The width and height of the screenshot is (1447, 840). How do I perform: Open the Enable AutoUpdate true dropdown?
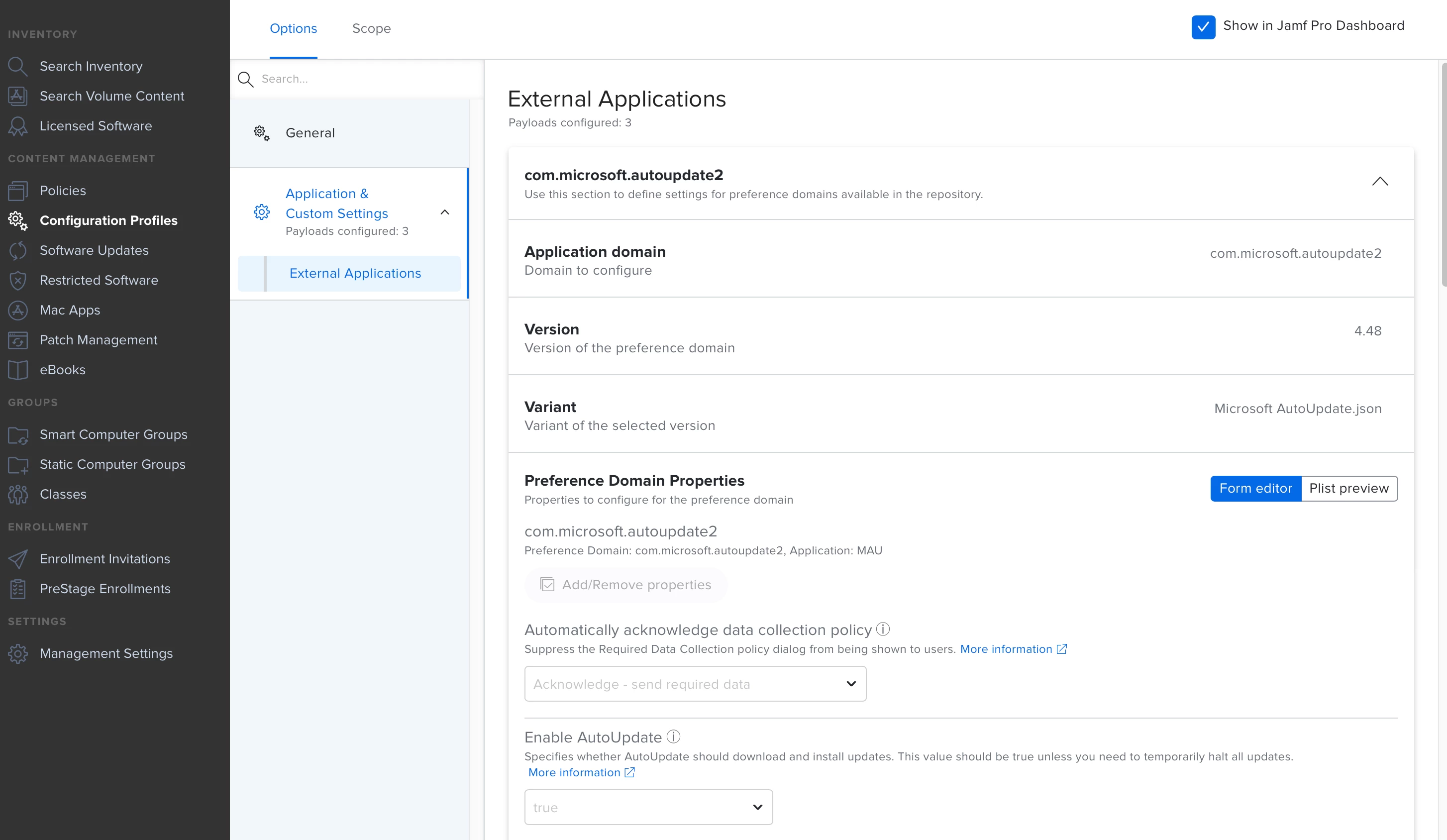(648, 807)
